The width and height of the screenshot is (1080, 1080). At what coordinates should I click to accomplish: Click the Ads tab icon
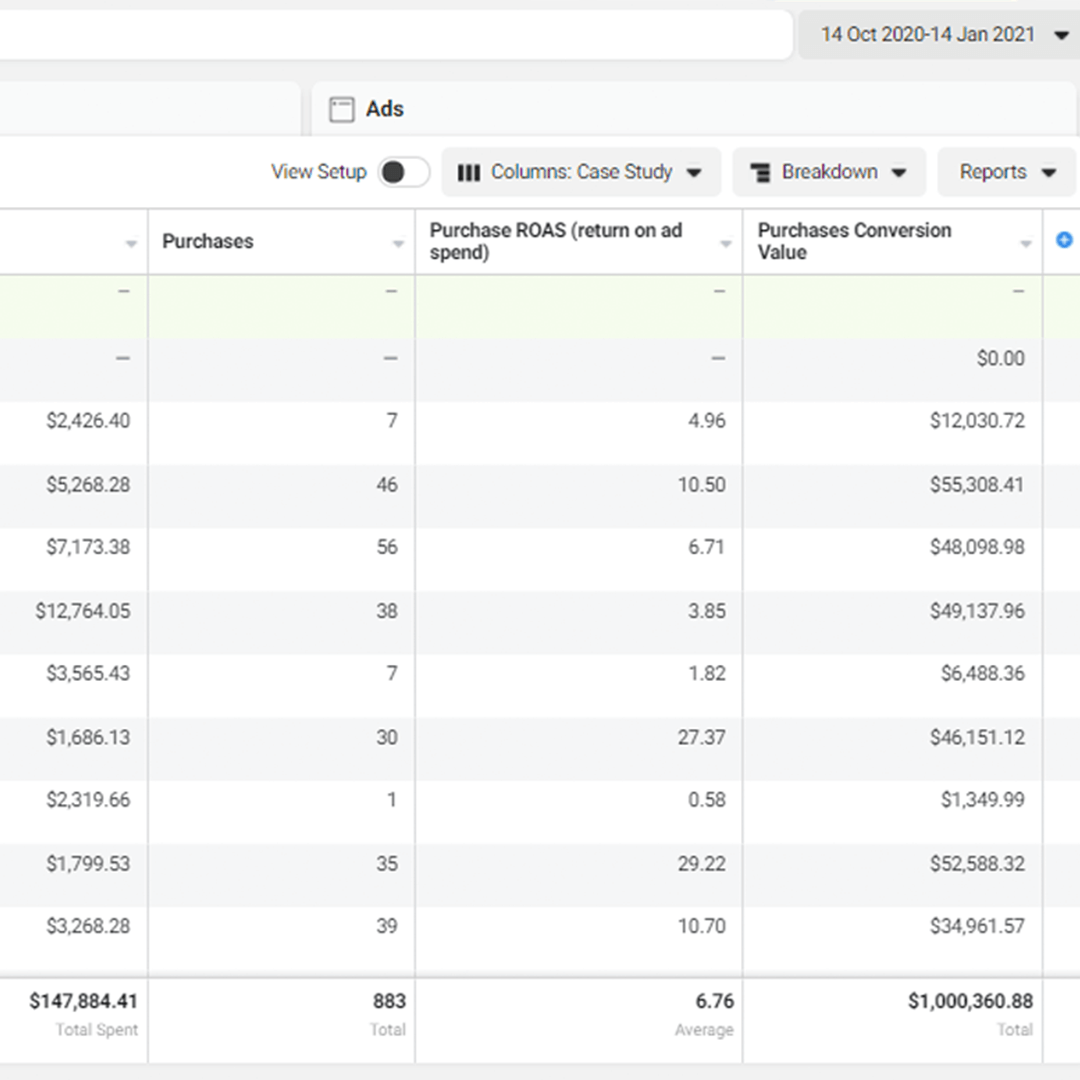point(342,110)
